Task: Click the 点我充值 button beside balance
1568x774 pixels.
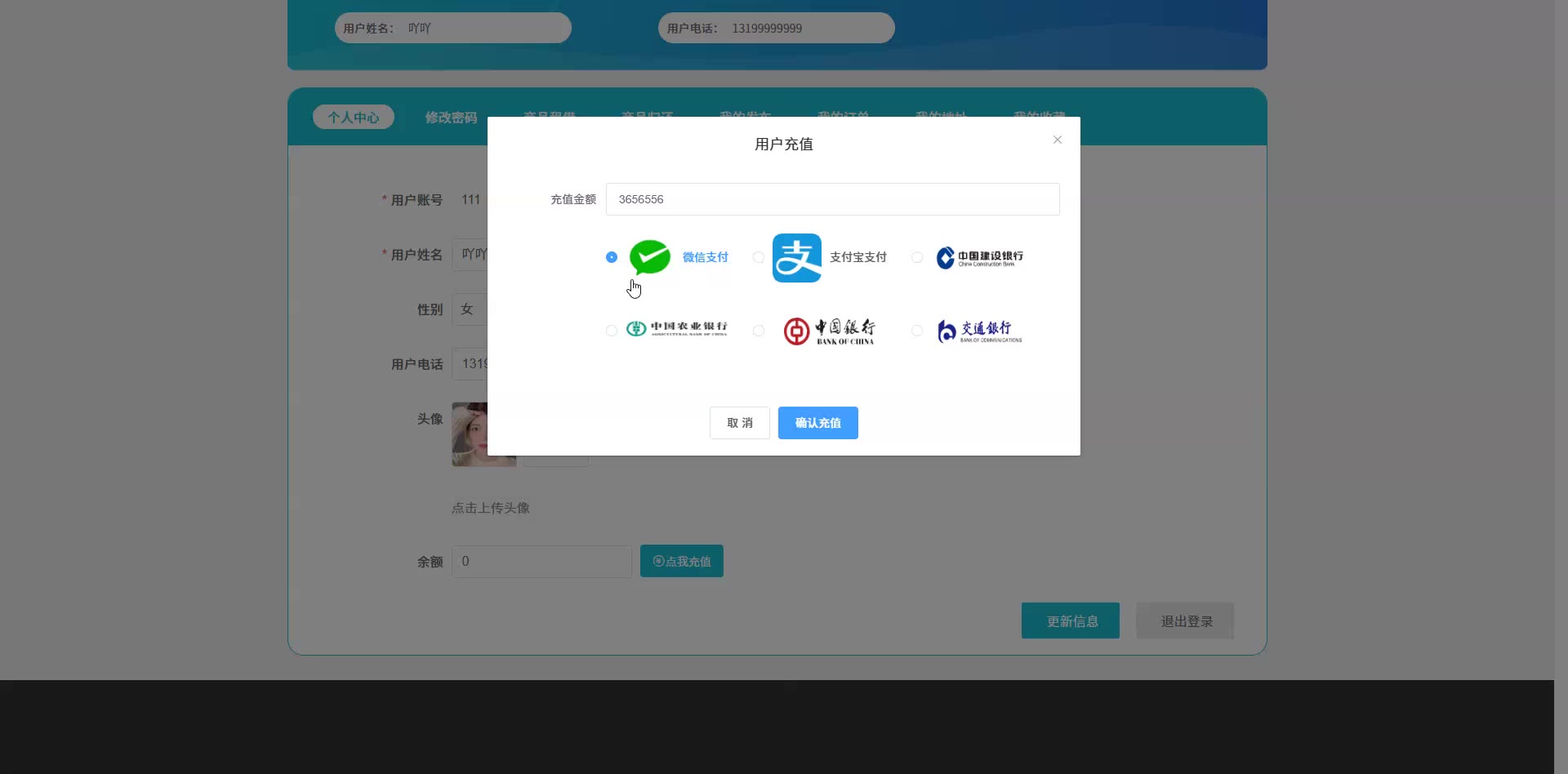Action: coord(682,561)
